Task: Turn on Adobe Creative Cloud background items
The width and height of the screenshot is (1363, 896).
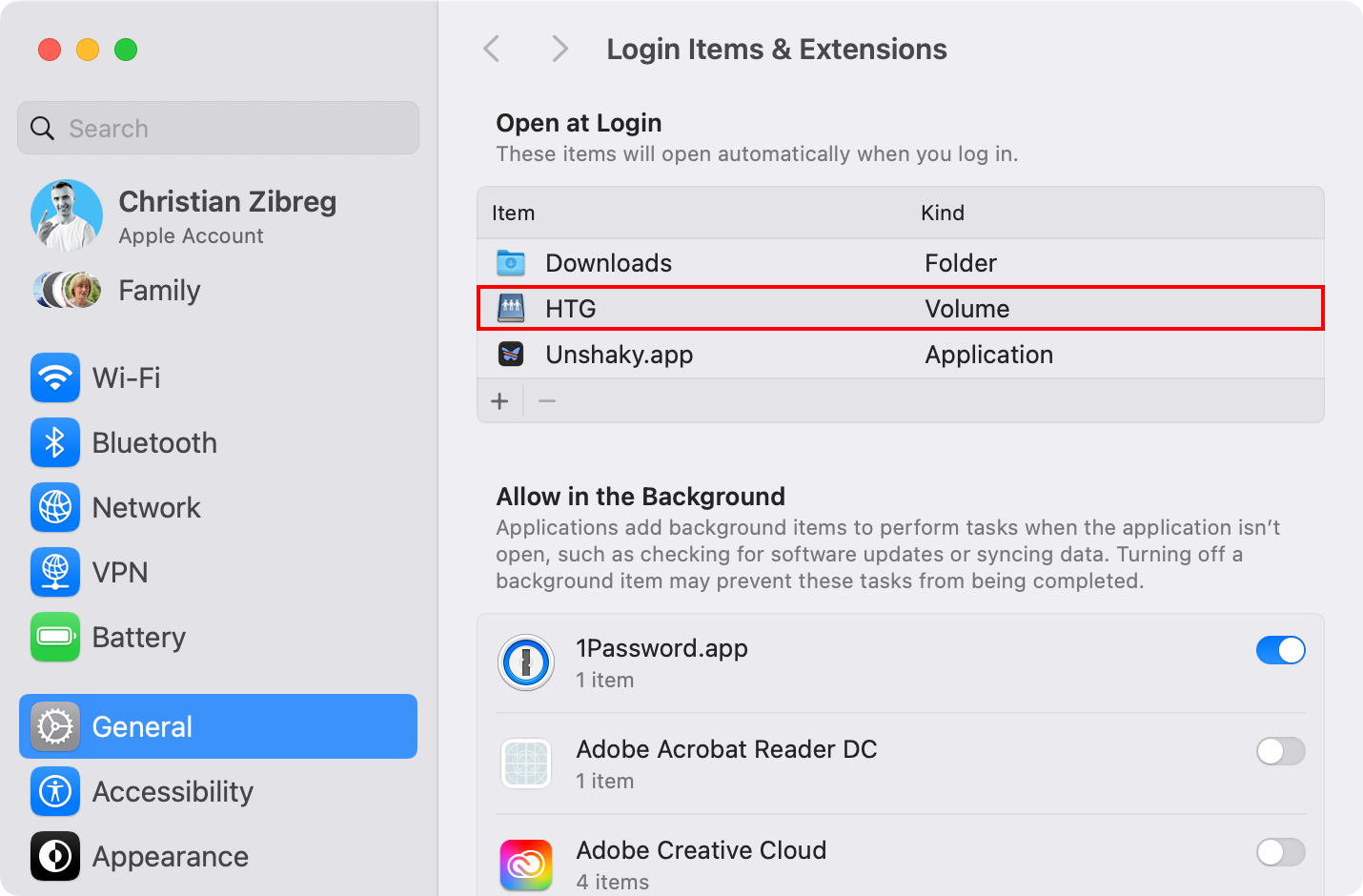Action: pos(1281,852)
